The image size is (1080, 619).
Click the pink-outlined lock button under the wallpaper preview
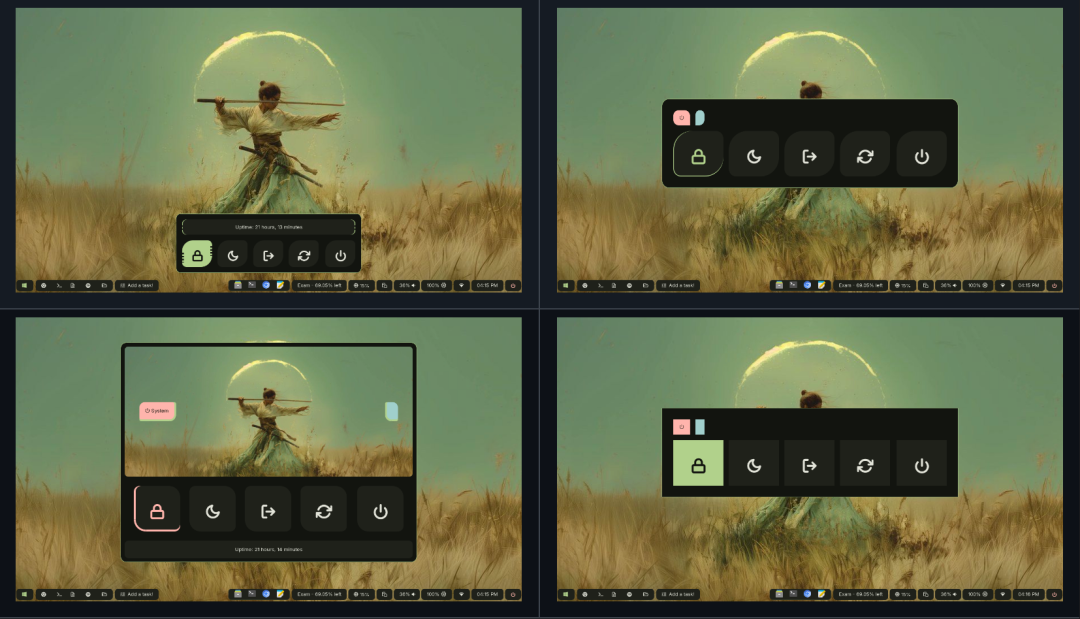coord(157,509)
